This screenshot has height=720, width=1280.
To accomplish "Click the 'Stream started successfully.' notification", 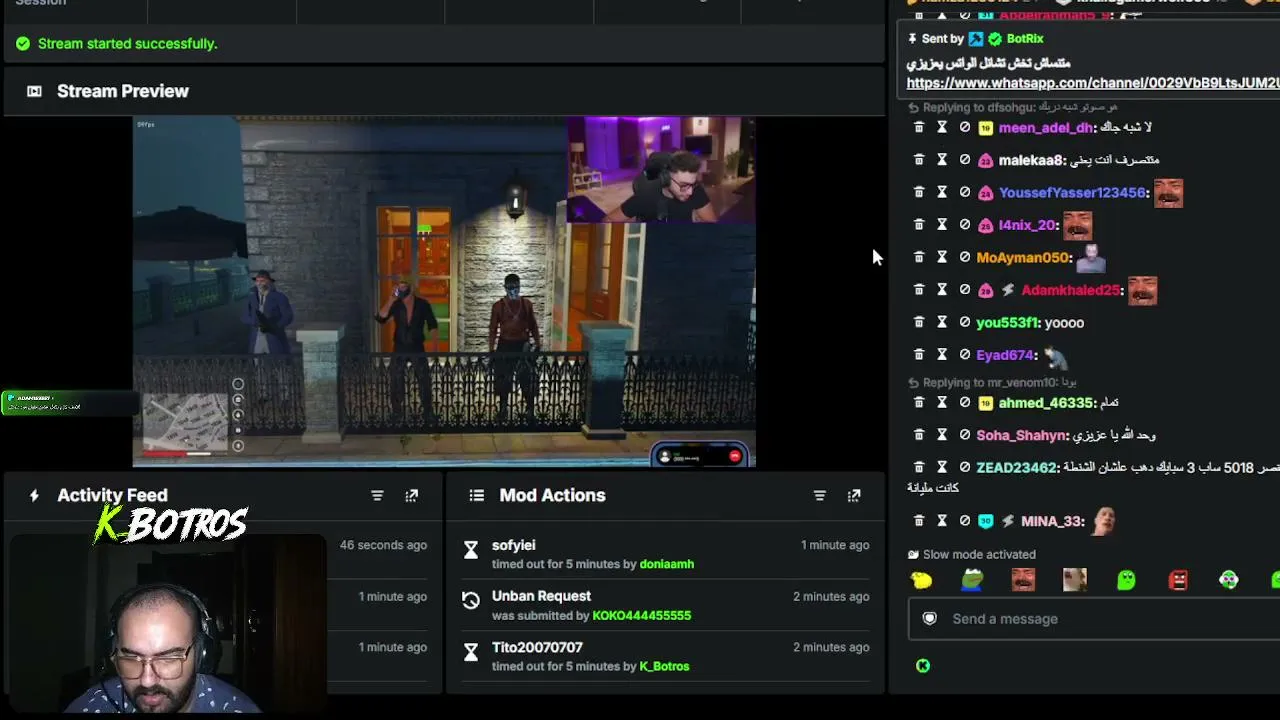I will [127, 44].
